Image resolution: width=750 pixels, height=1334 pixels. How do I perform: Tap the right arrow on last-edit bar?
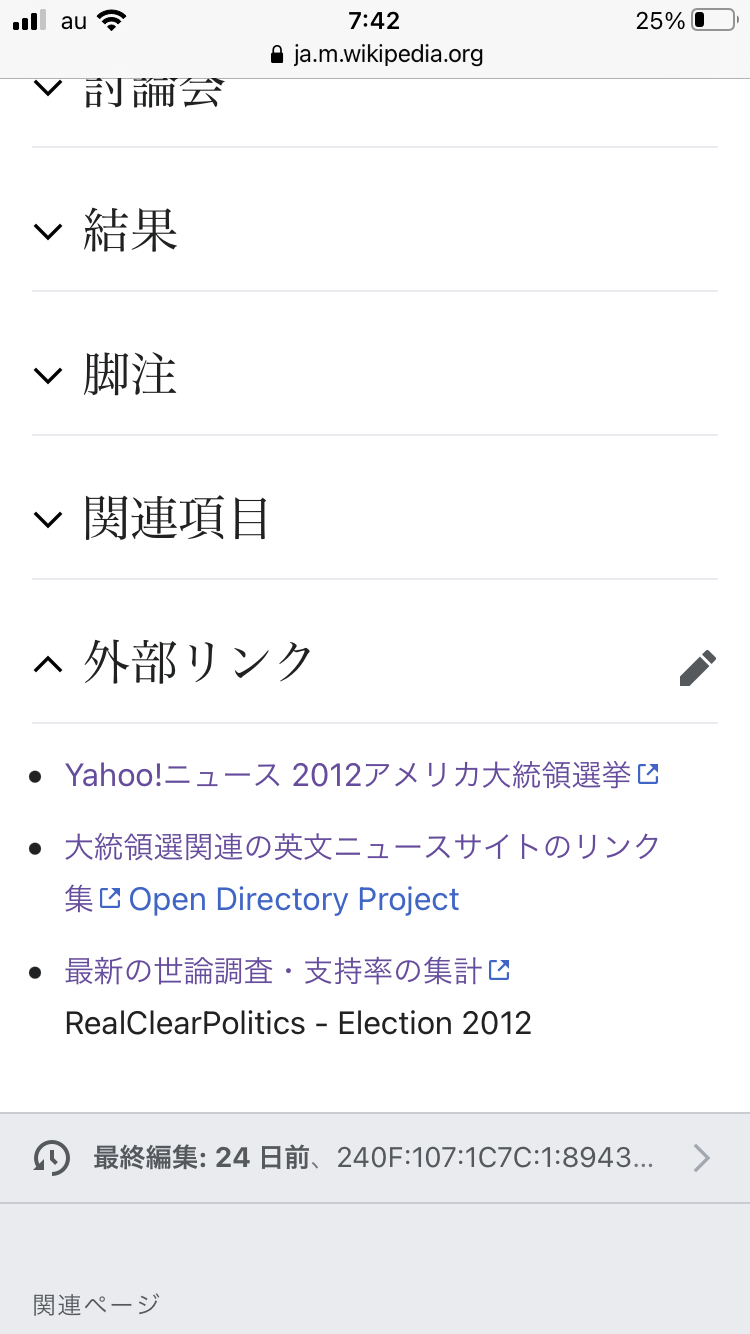pos(702,1158)
